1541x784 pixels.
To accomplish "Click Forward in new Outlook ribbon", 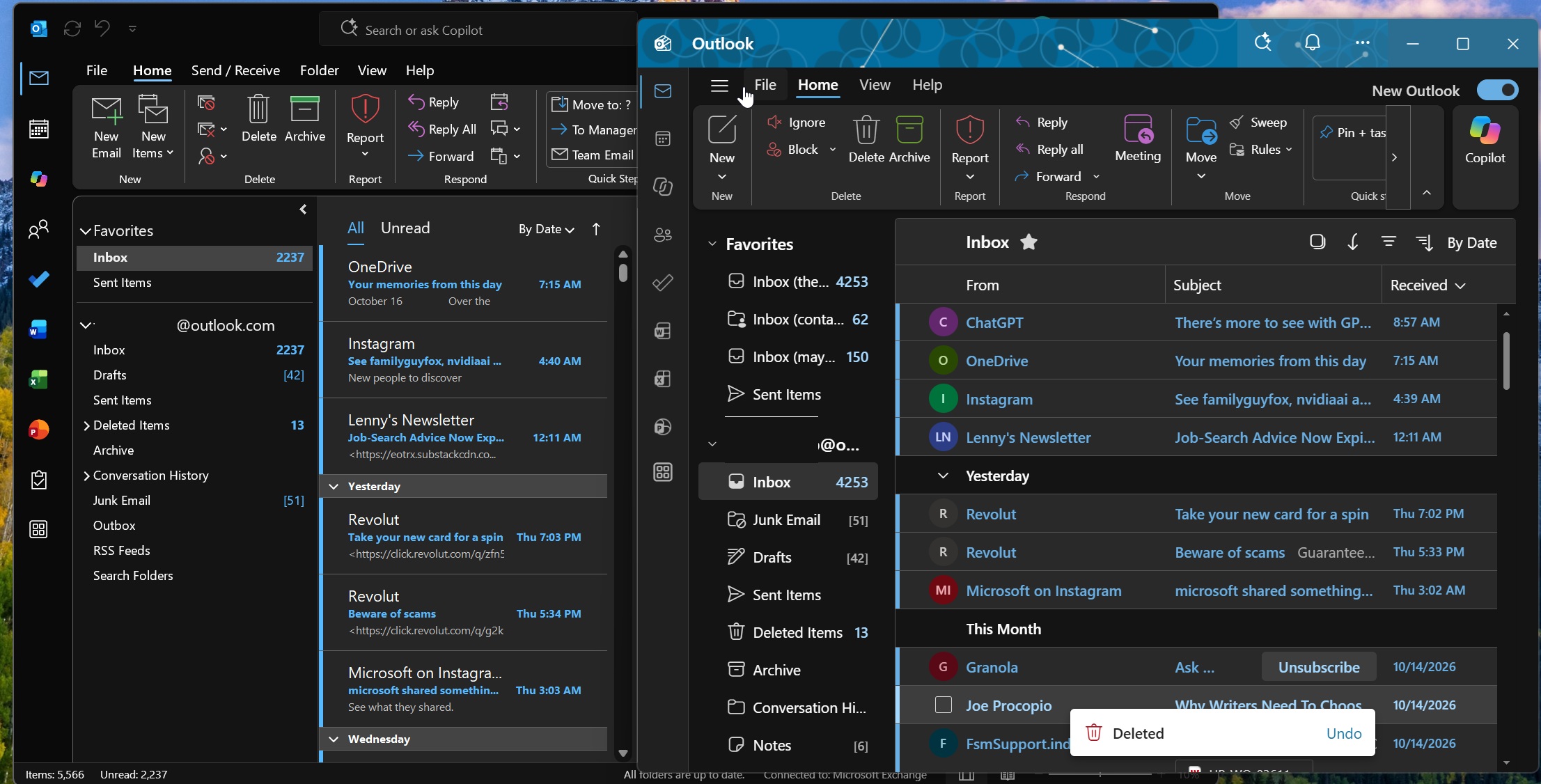I will (1049, 177).
